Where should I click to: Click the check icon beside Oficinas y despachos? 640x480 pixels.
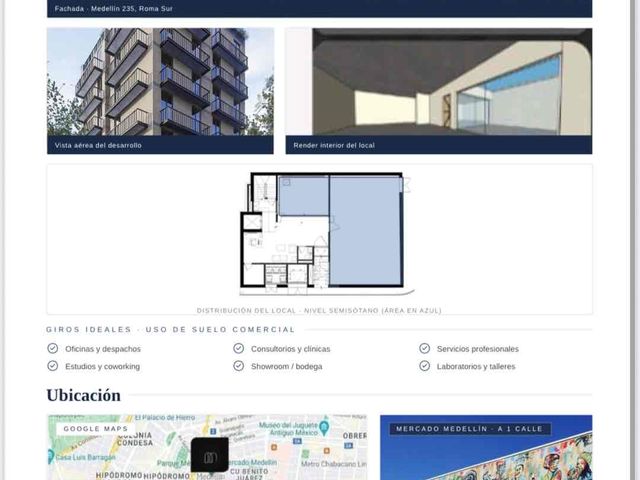(x=53, y=348)
